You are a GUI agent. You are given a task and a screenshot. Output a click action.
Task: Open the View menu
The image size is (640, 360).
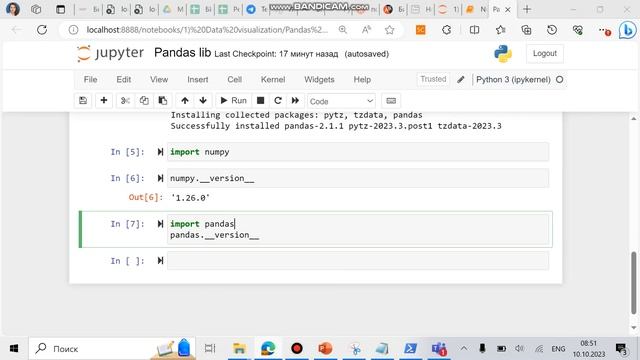pos(159,80)
